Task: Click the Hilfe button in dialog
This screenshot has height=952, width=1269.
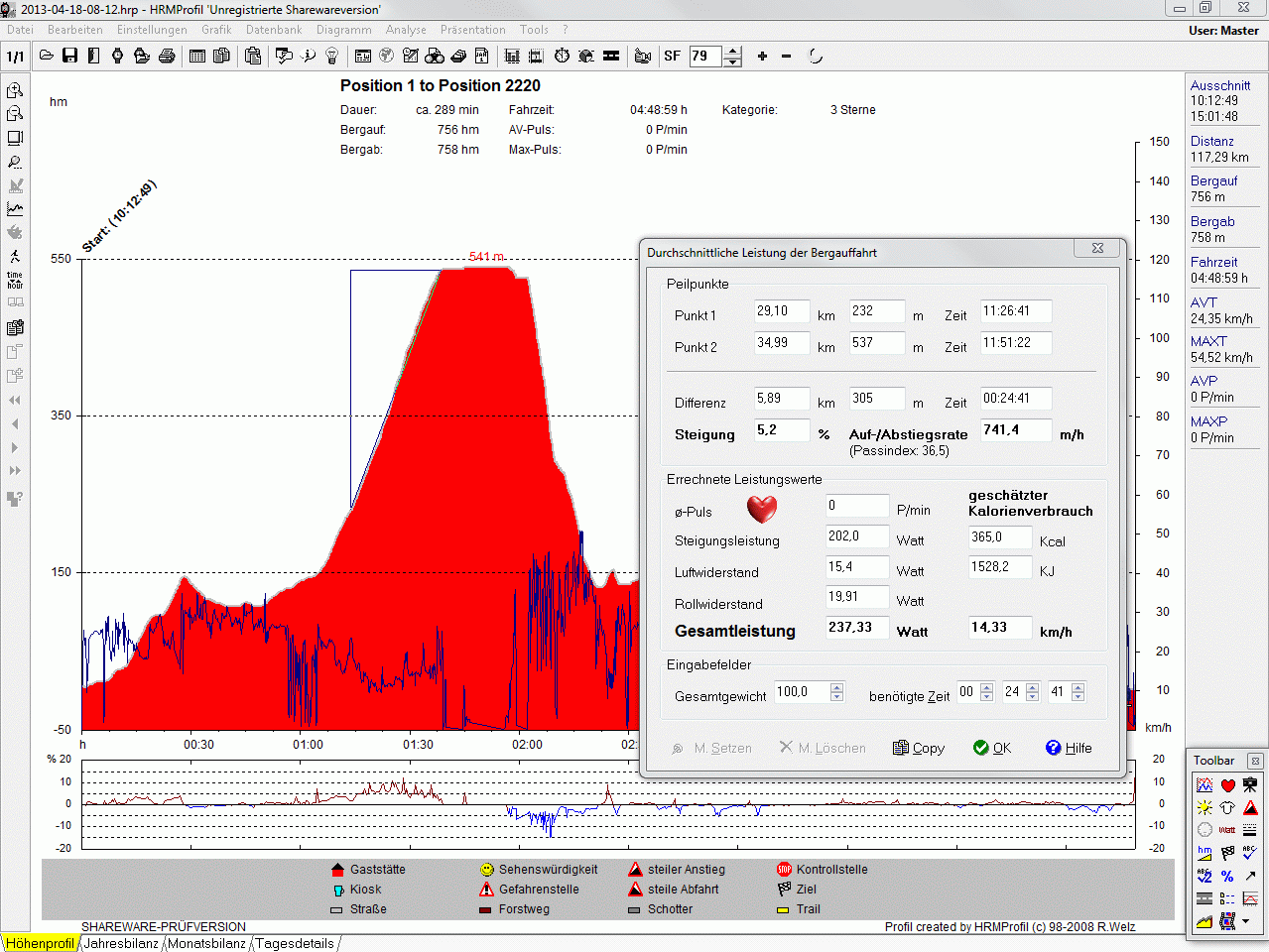Action: point(1069,748)
